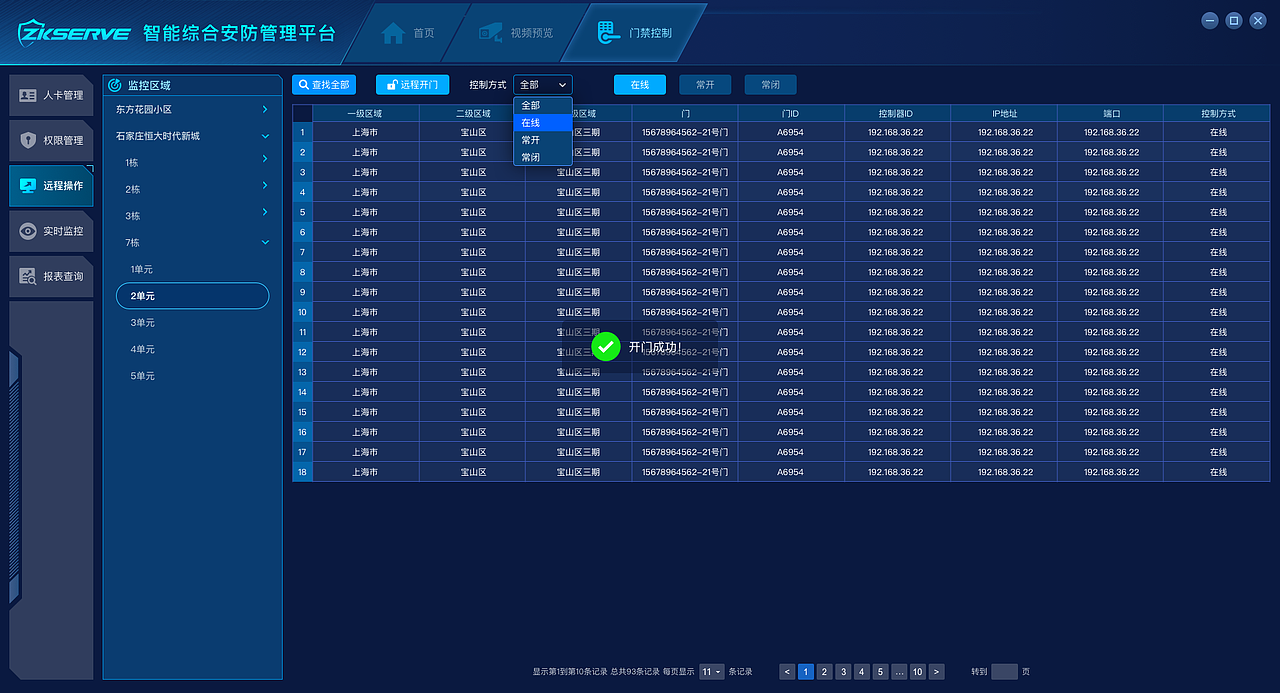
Task: Go to the next page arrow
Action: pyautogui.click(x=936, y=672)
